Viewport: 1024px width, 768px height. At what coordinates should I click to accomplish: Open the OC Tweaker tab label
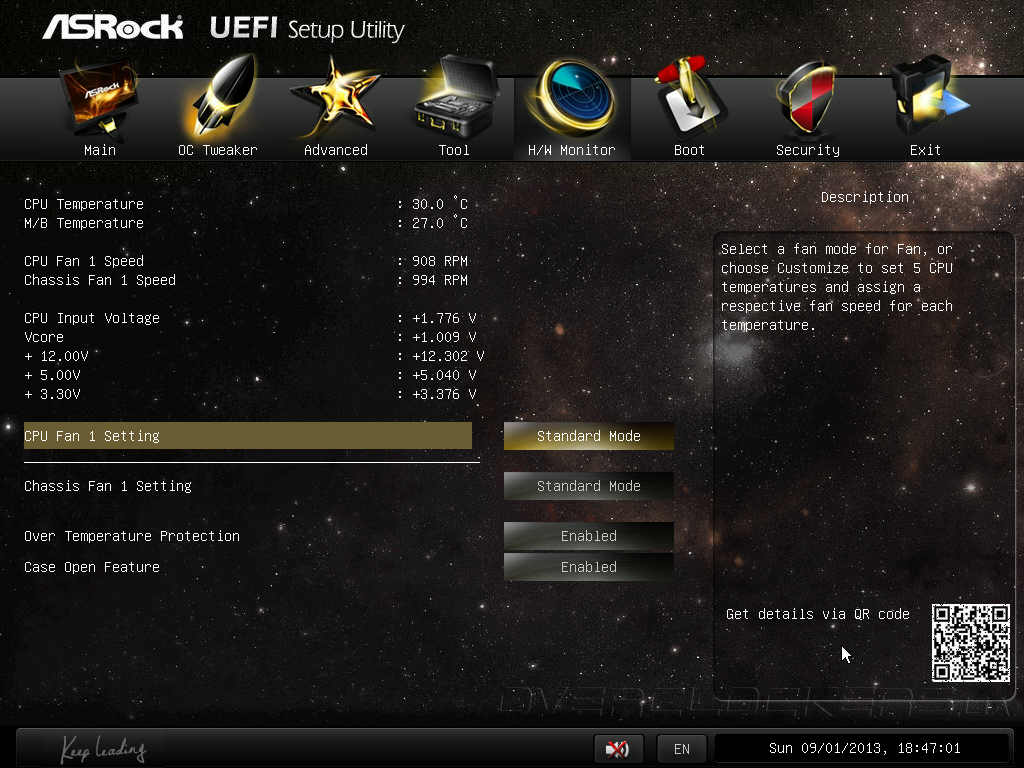coord(218,150)
